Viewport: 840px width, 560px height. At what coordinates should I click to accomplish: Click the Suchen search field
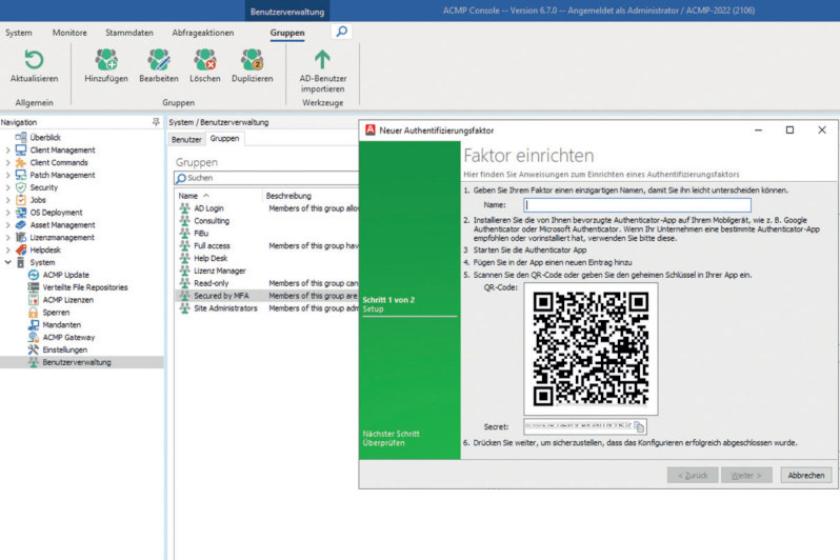(266, 178)
